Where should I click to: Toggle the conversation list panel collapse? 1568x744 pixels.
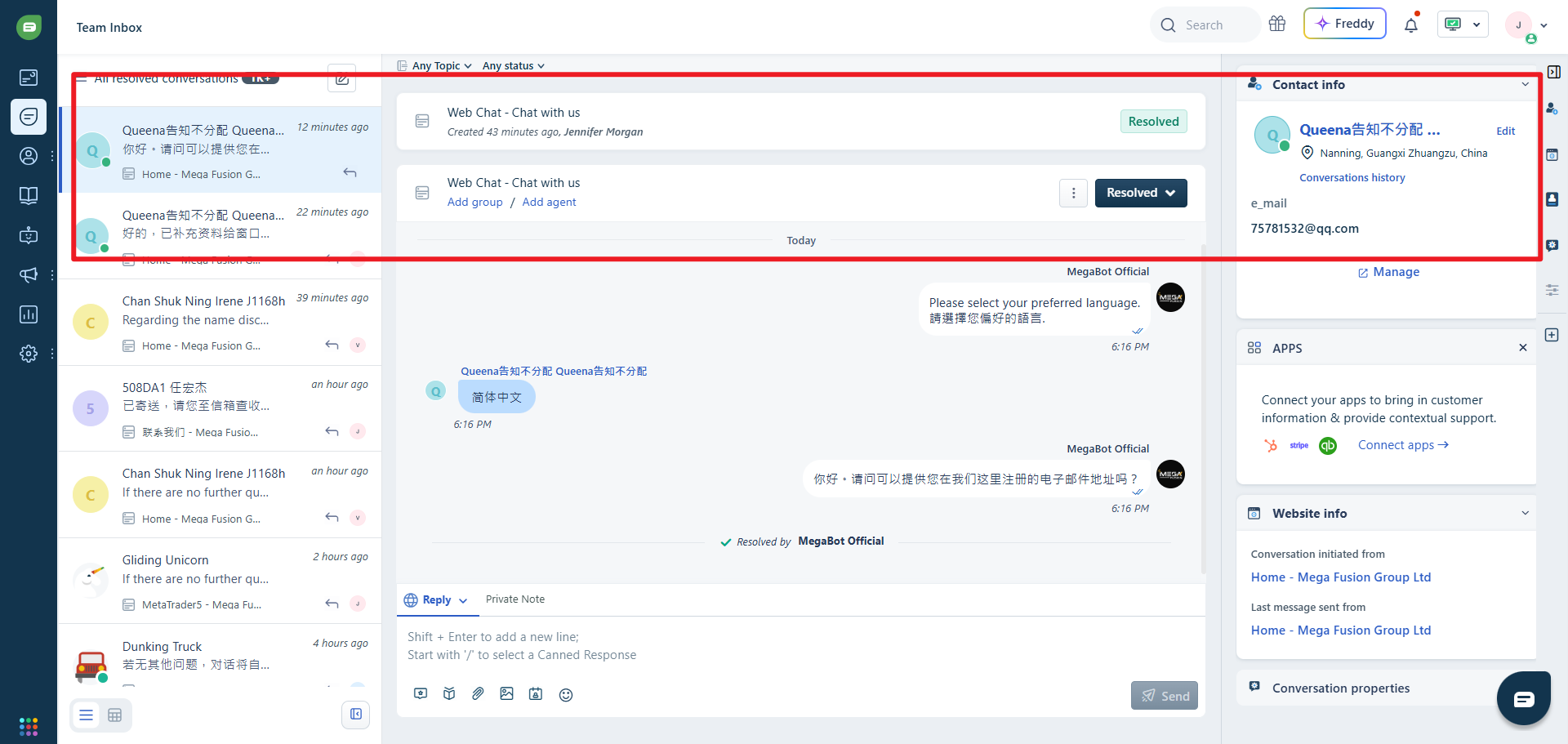click(356, 715)
